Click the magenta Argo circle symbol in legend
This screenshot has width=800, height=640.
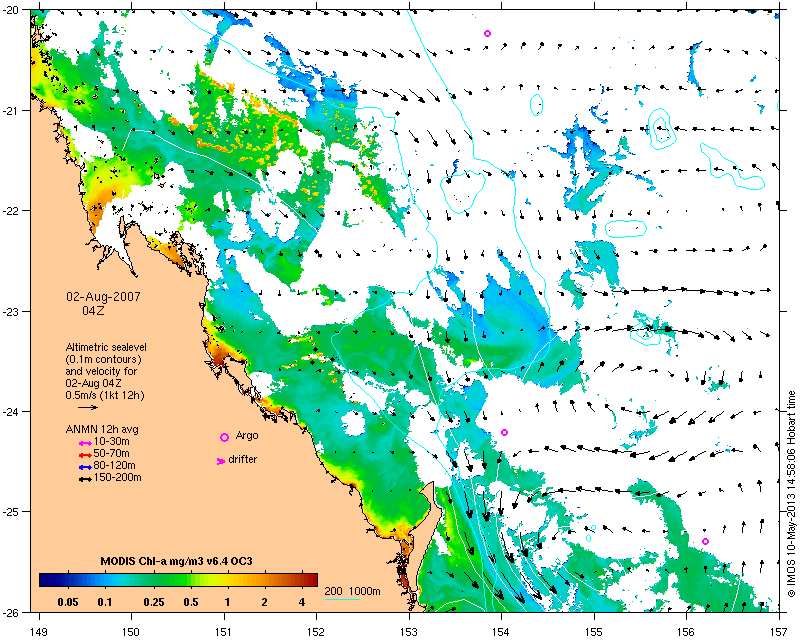pyautogui.click(x=224, y=437)
